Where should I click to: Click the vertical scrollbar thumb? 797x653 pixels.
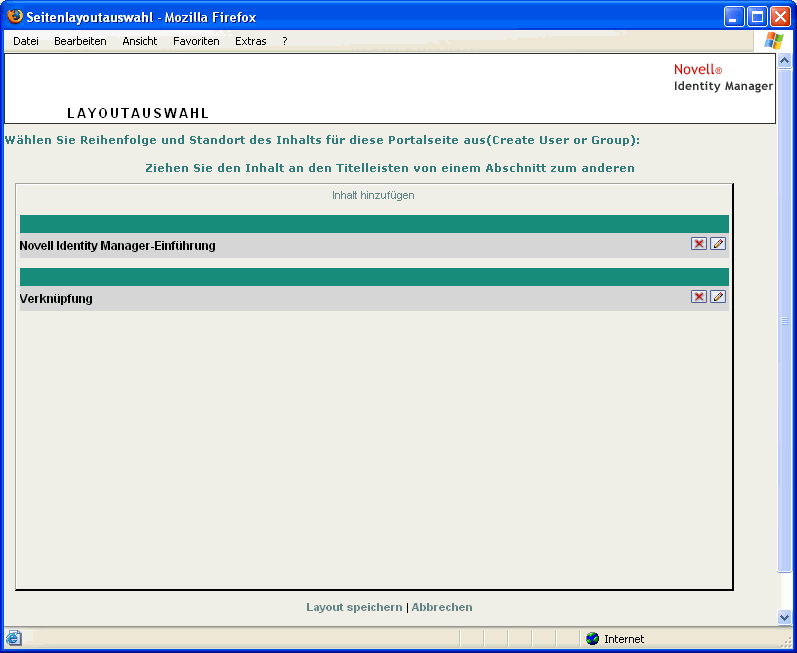784,320
